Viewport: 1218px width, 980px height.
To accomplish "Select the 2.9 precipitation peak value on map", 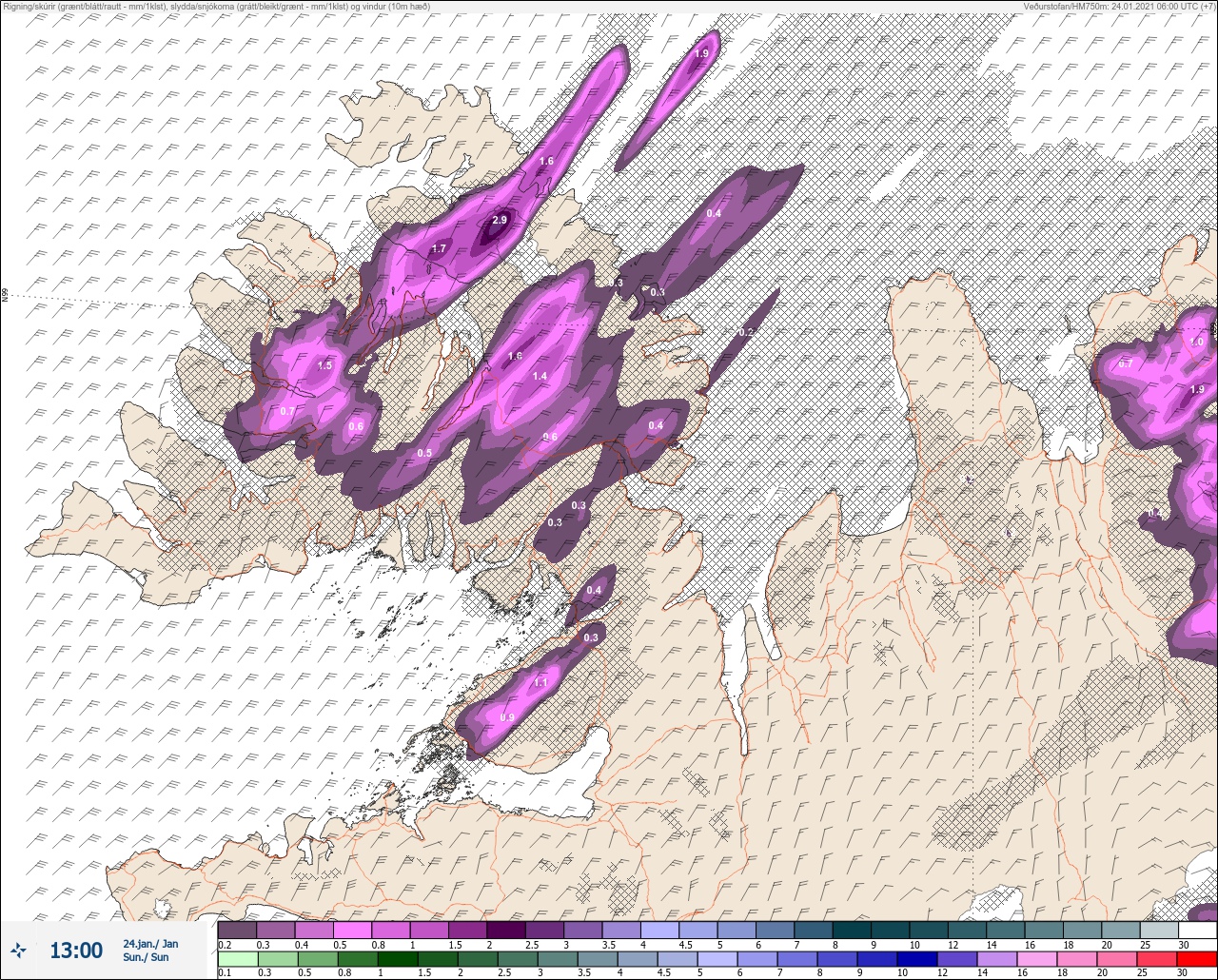I will [x=500, y=221].
